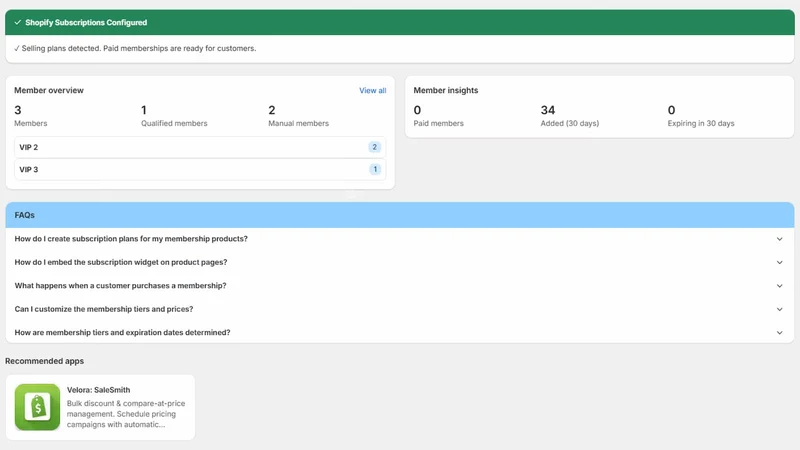The height and width of the screenshot is (450, 800).
Task: Expand the FAQ on creating subscription plans
Action: tap(399, 239)
